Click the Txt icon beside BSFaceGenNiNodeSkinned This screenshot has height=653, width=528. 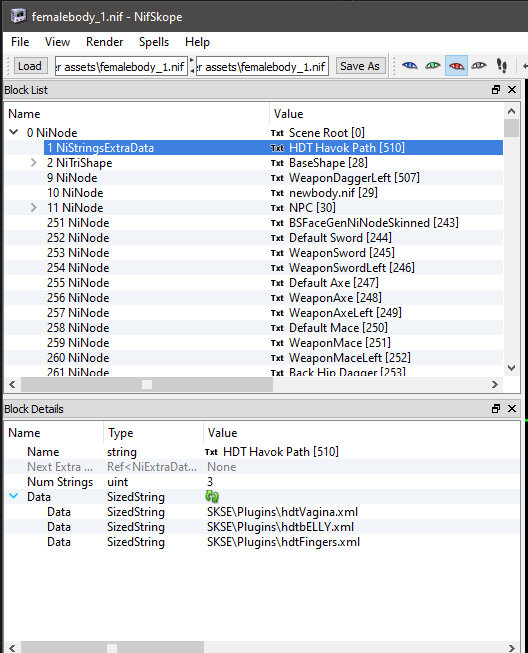pos(277,223)
